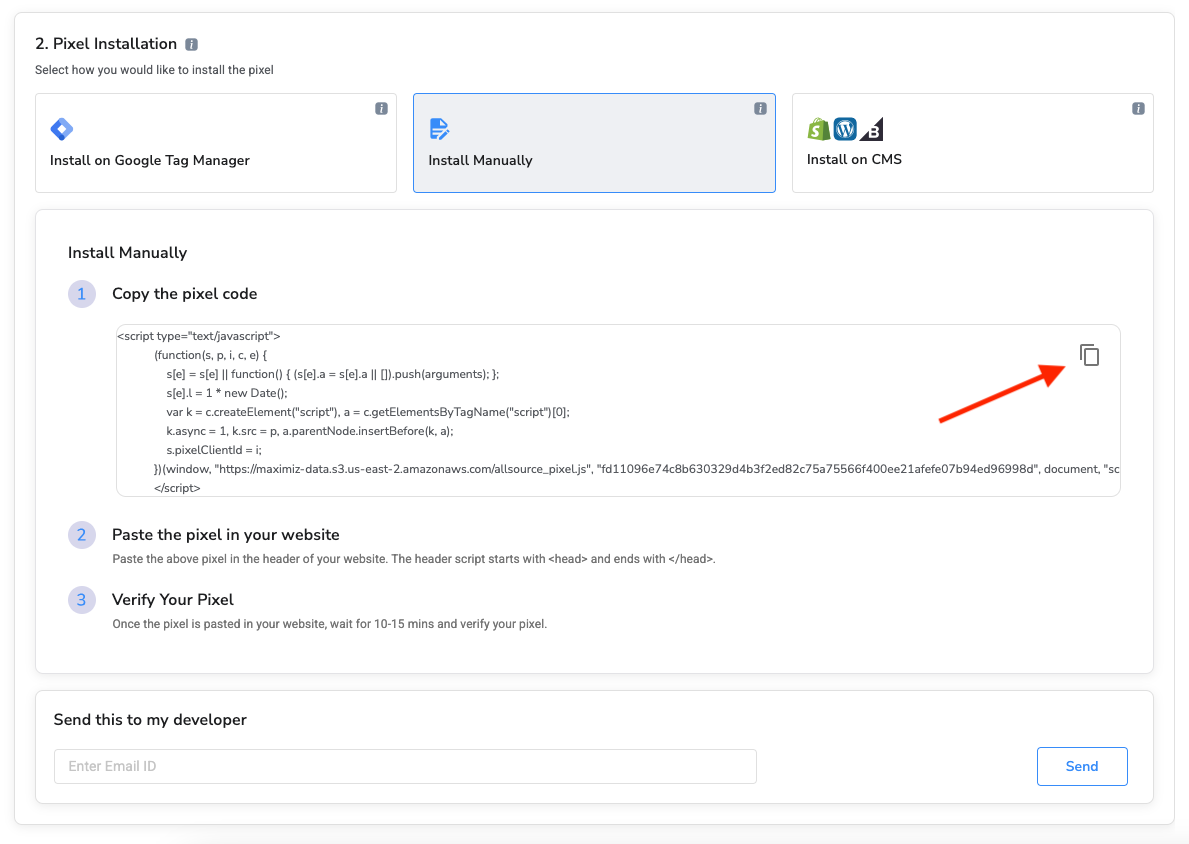
Task: Click the 'Send this to my developer' heading
Action: [150, 720]
